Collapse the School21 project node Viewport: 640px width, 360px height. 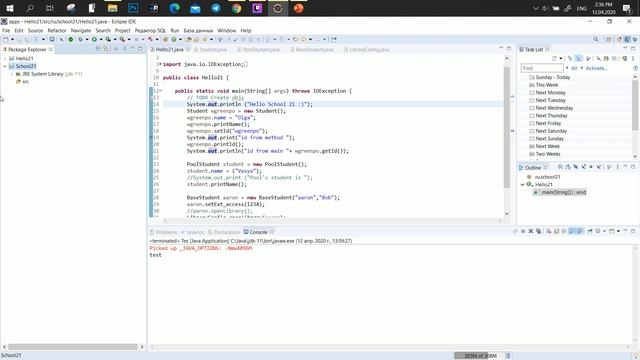pyautogui.click(x=5, y=66)
